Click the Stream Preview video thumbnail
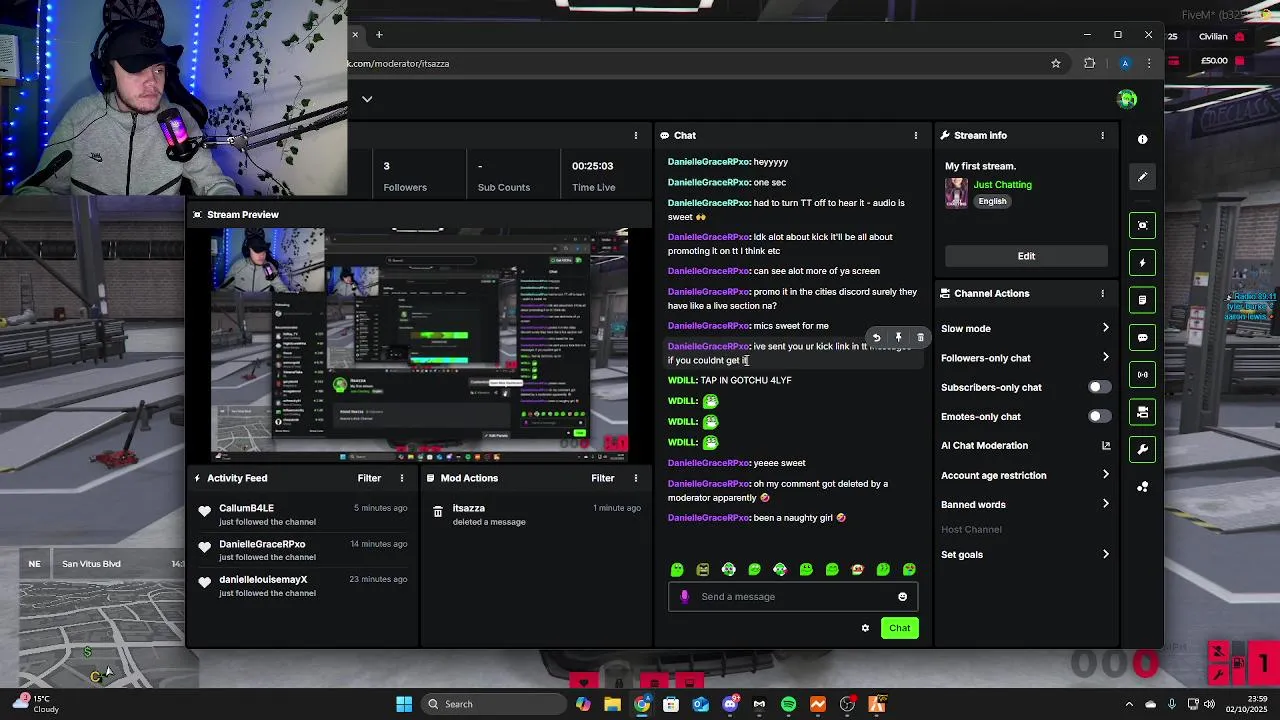This screenshot has width=1280, height=720. (419, 345)
